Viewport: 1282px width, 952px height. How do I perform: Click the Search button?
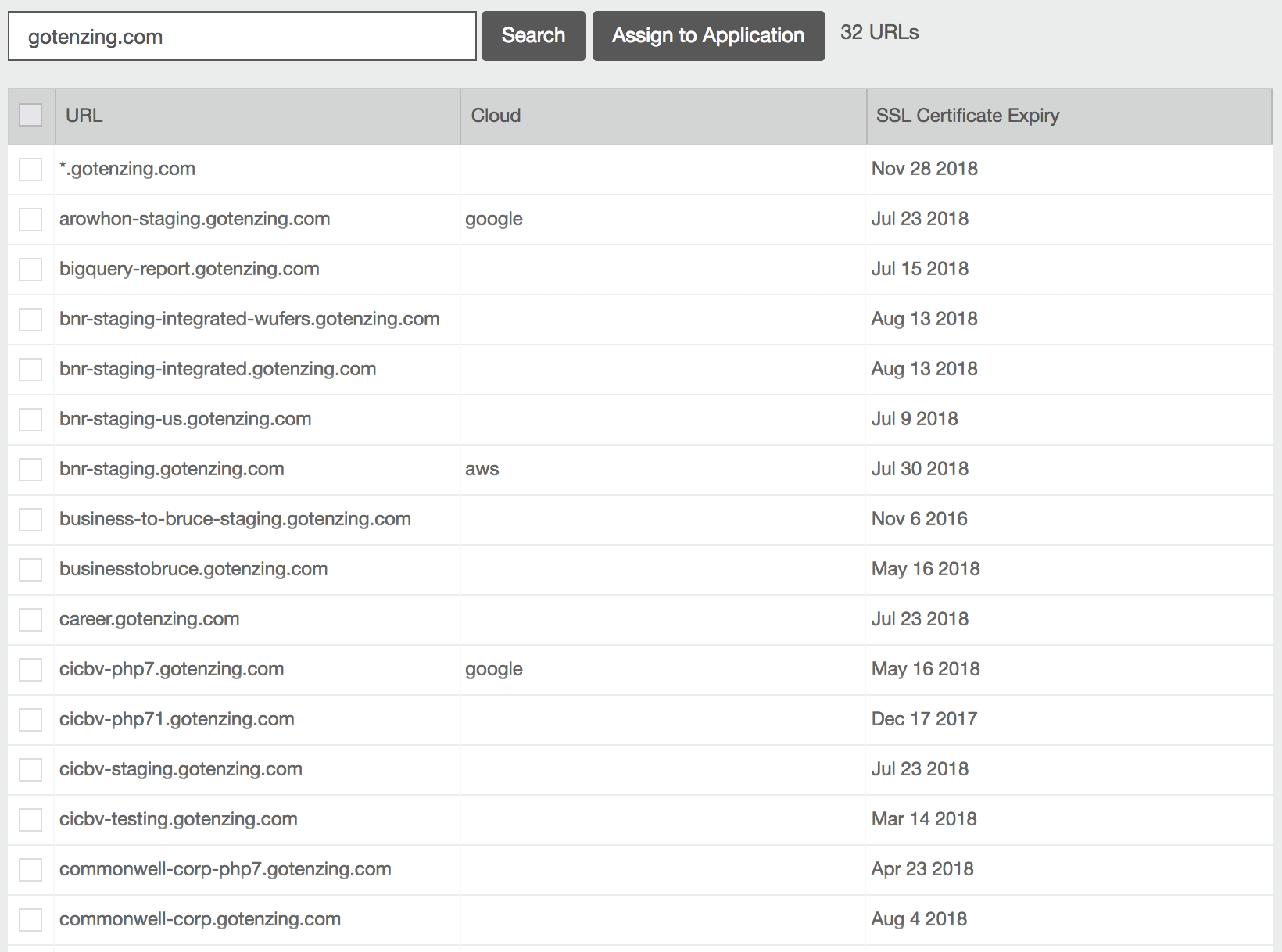point(533,36)
